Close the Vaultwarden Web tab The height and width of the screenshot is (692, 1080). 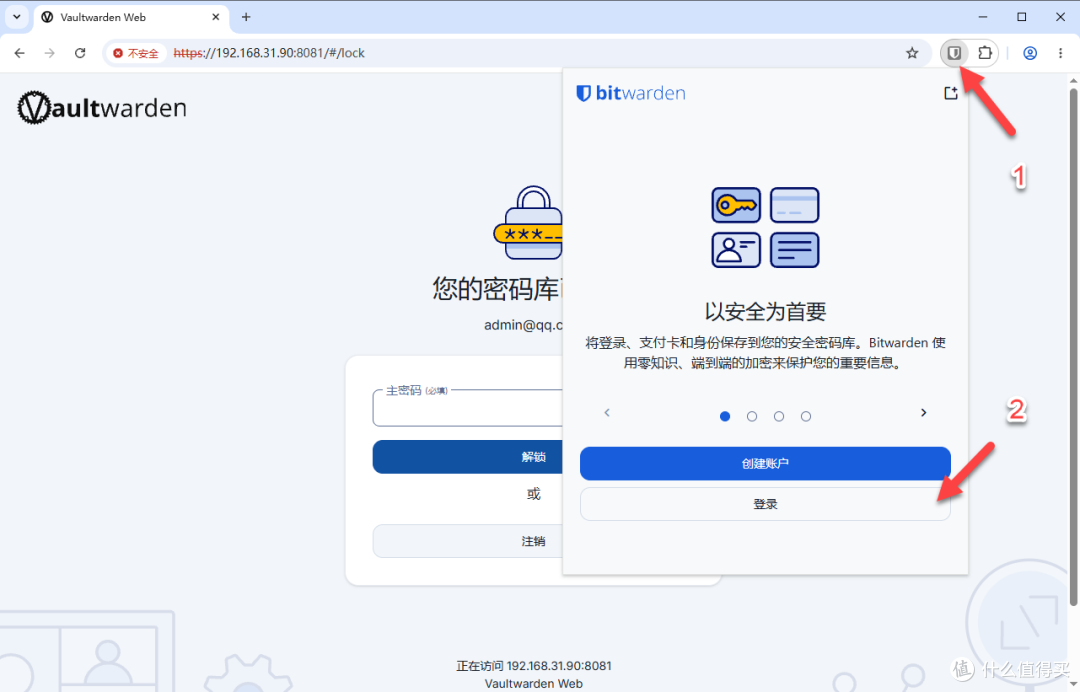(x=216, y=17)
